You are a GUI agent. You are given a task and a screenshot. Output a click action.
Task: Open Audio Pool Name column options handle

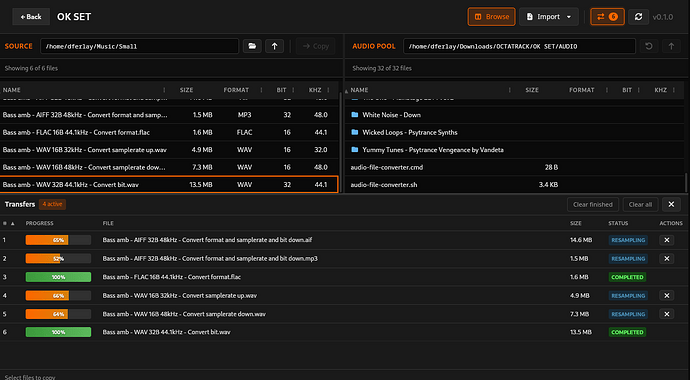(x=510, y=90)
